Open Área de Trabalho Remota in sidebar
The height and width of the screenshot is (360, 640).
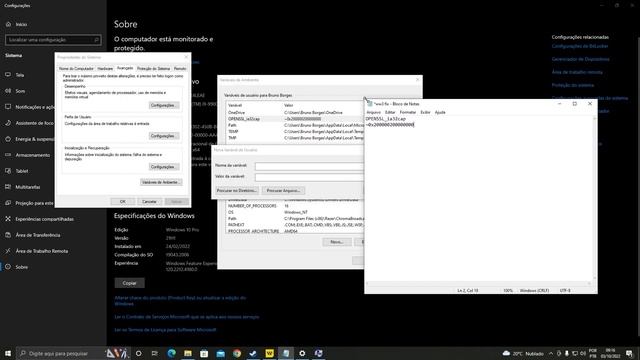[37, 251]
